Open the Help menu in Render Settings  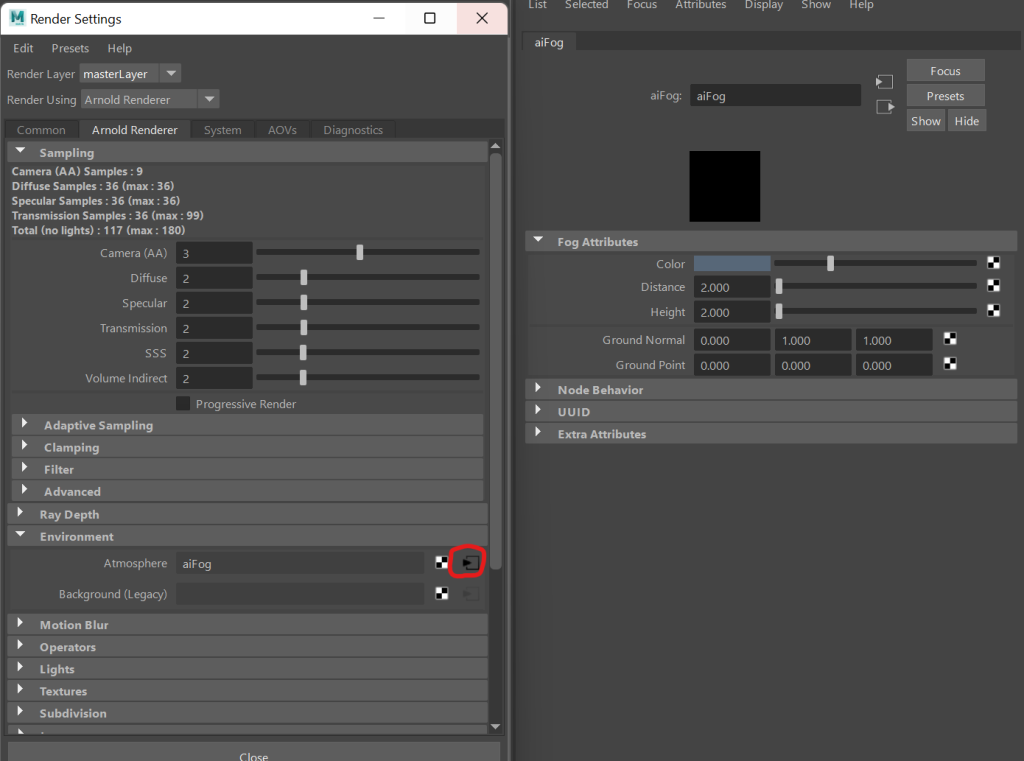tap(120, 48)
